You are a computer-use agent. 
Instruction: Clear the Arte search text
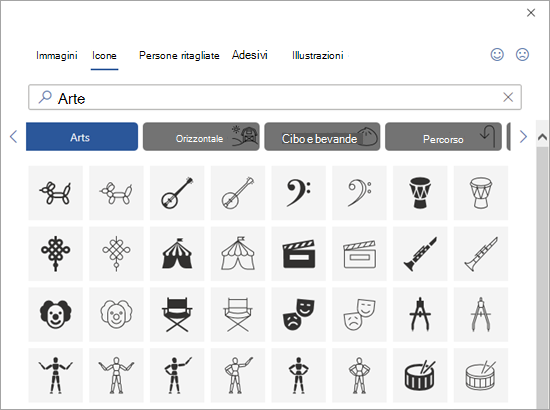pyautogui.click(x=508, y=97)
